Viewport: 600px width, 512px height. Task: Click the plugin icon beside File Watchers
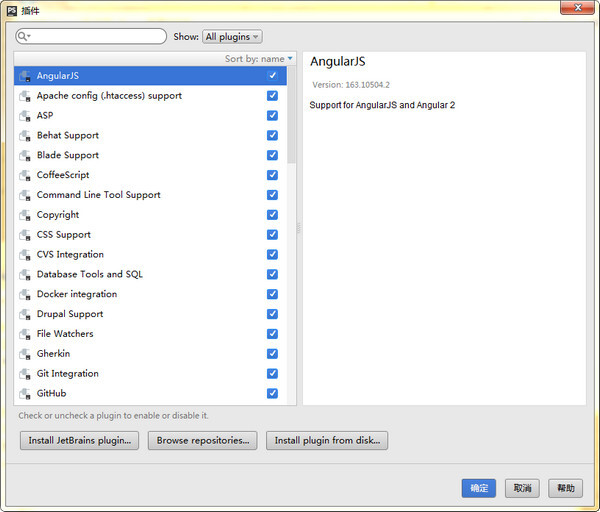pos(25,335)
